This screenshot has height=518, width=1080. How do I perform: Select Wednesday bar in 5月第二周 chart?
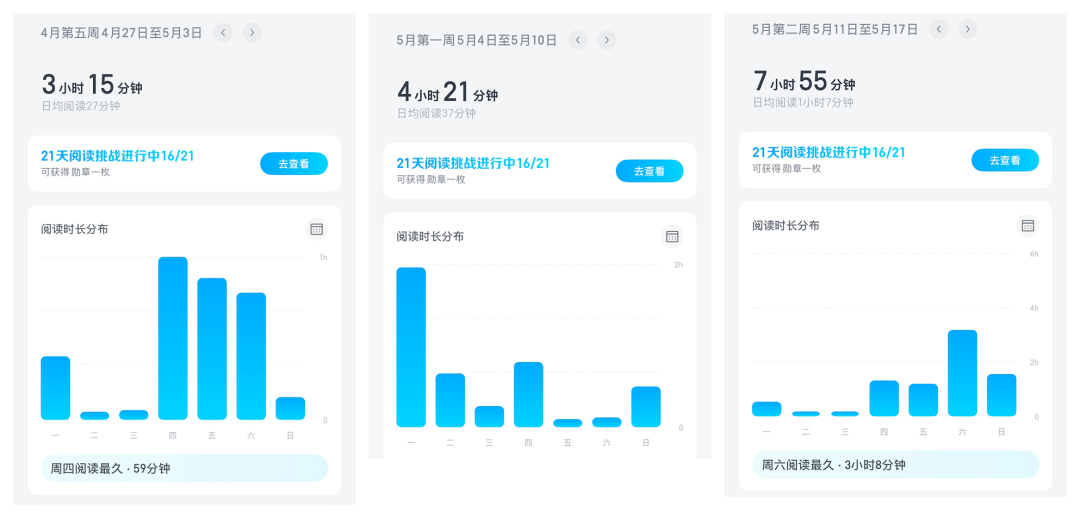(845, 413)
